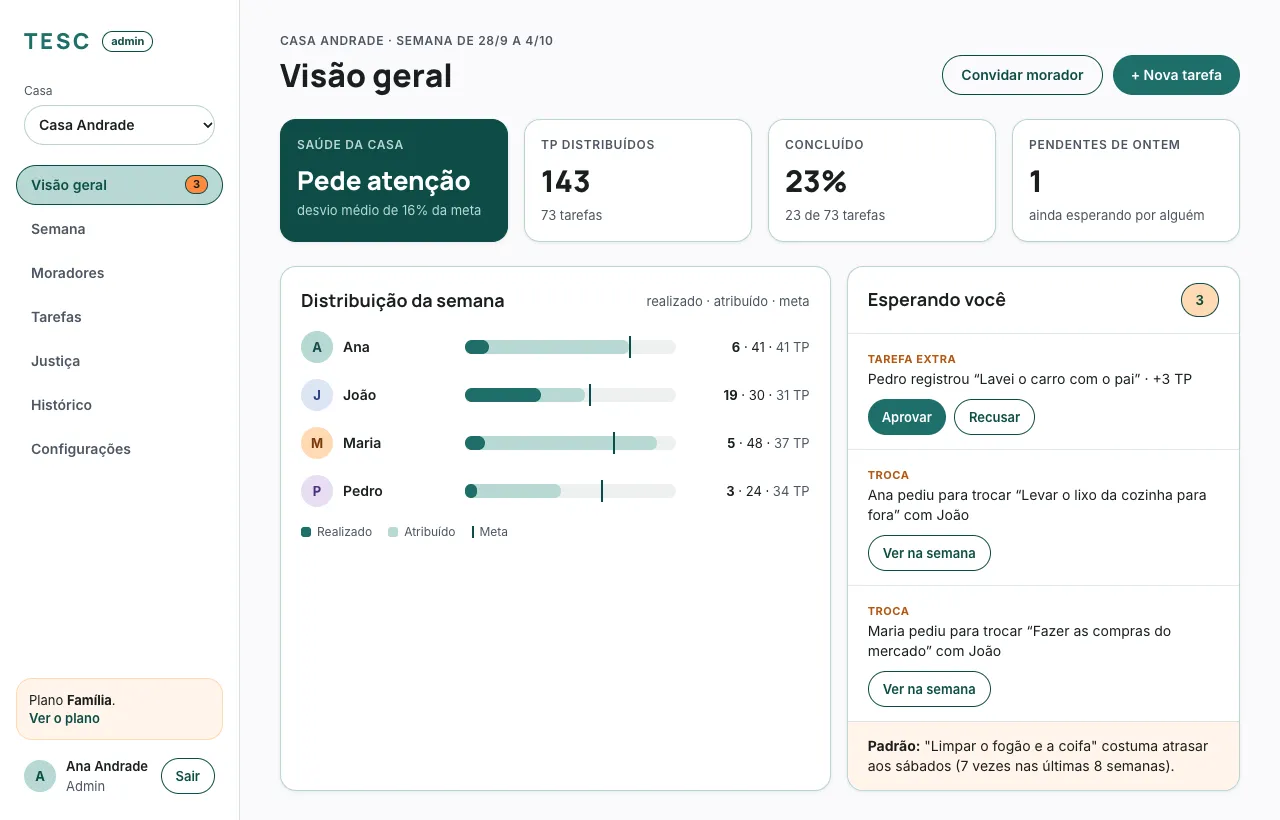This screenshot has height=820, width=1280.
Task: Click João's J avatar circle
Action: [x=317, y=395]
